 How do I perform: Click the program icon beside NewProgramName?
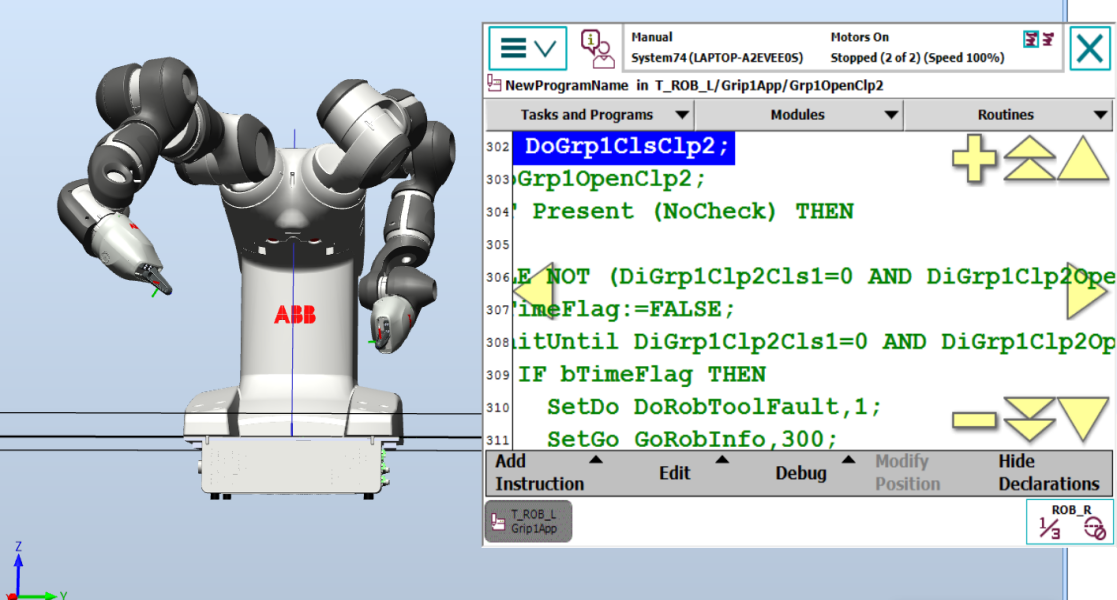click(494, 84)
